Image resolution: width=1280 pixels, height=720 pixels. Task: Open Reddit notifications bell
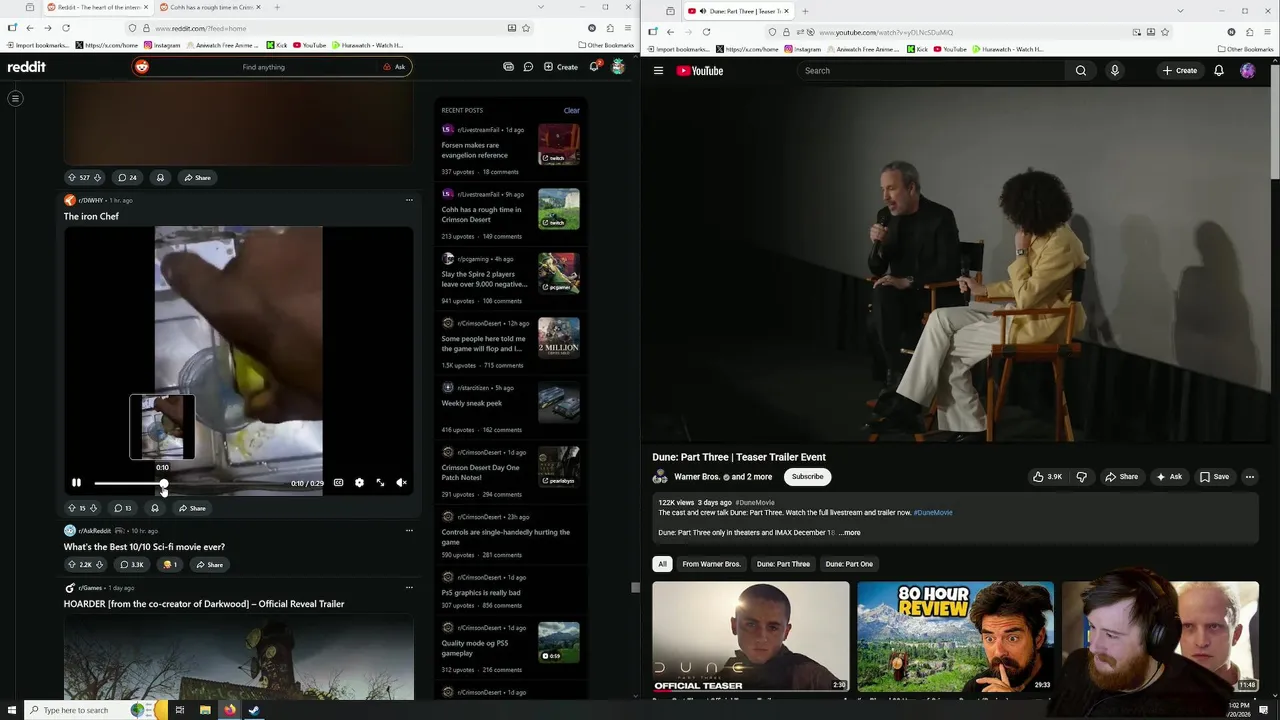[x=594, y=67]
